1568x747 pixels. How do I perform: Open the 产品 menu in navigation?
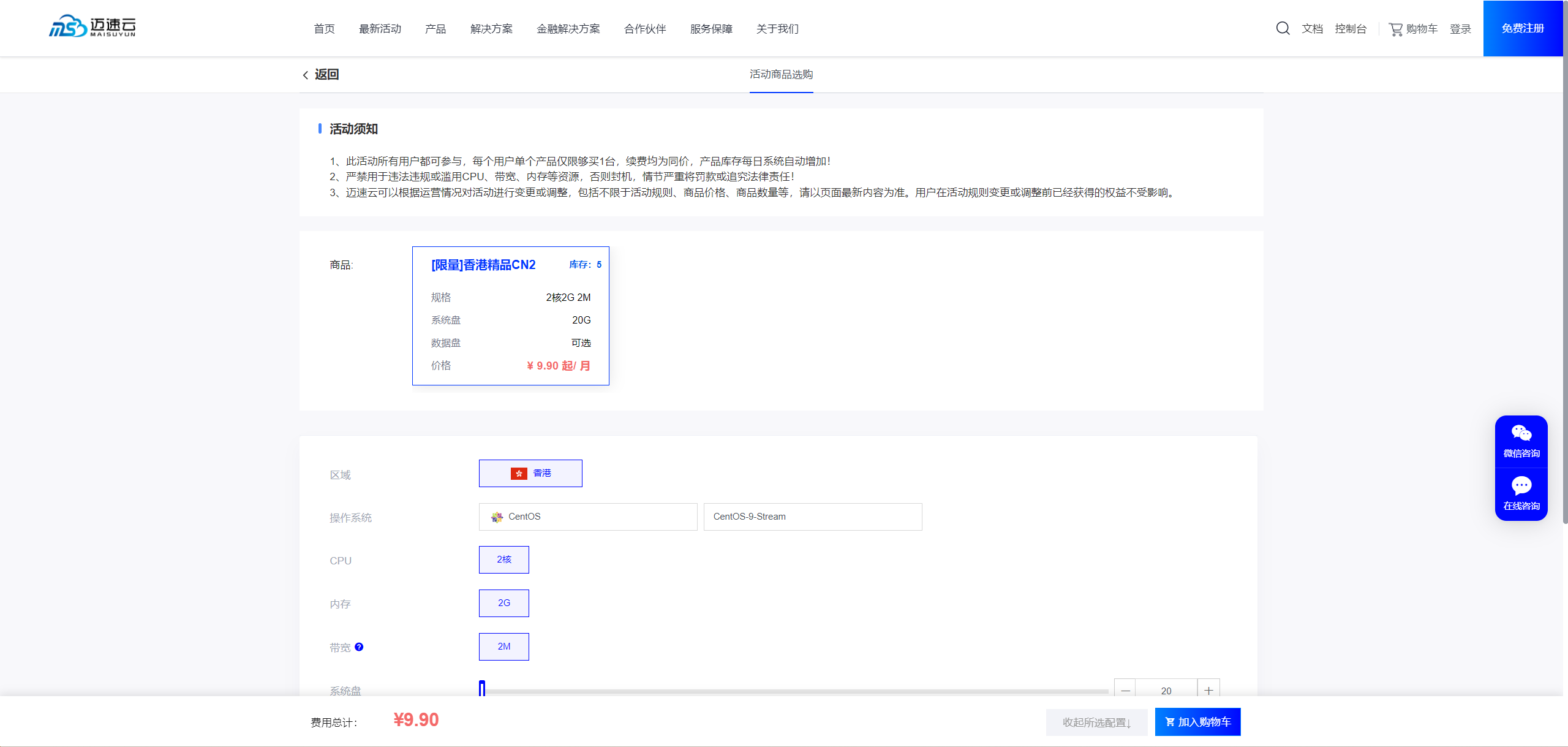point(435,29)
